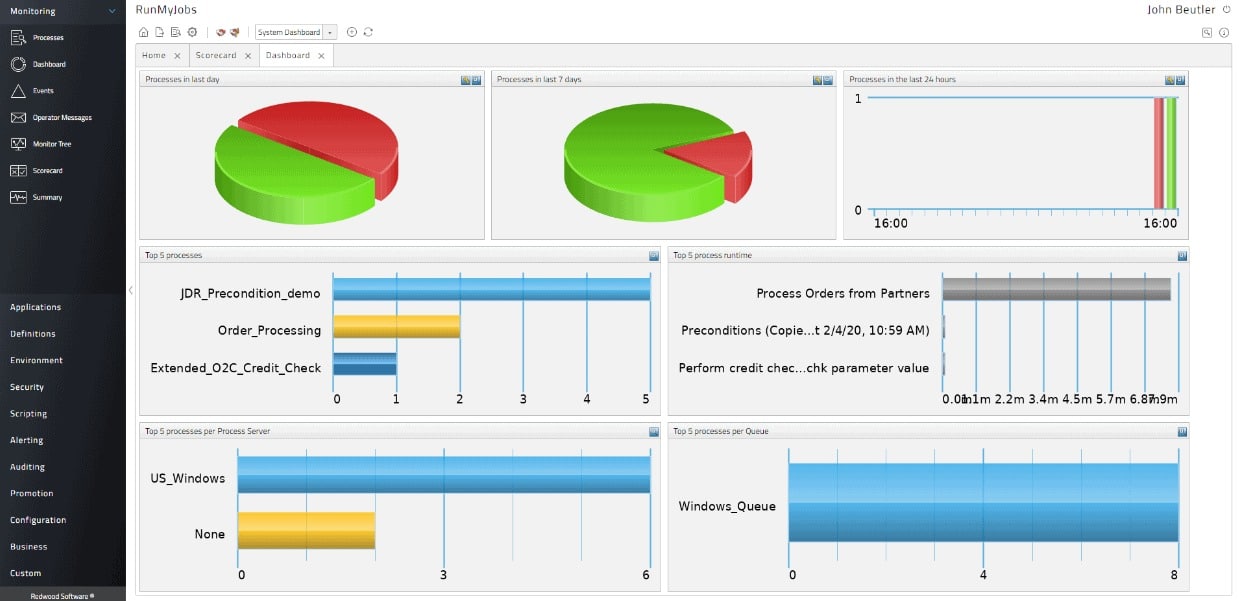Open Scorecard in the Monitoring sidebar
The width and height of the screenshot is (1239, 601).
coord(37,171)
